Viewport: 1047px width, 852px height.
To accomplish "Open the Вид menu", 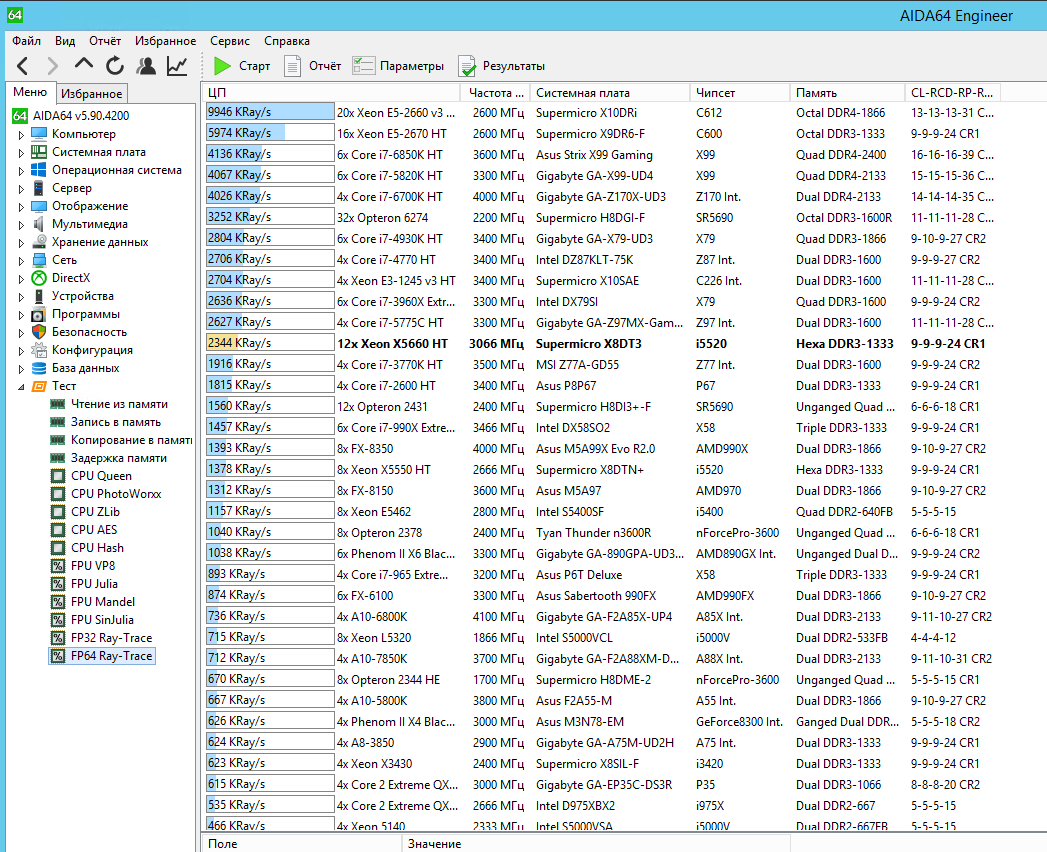I will [x=65, y=41].
